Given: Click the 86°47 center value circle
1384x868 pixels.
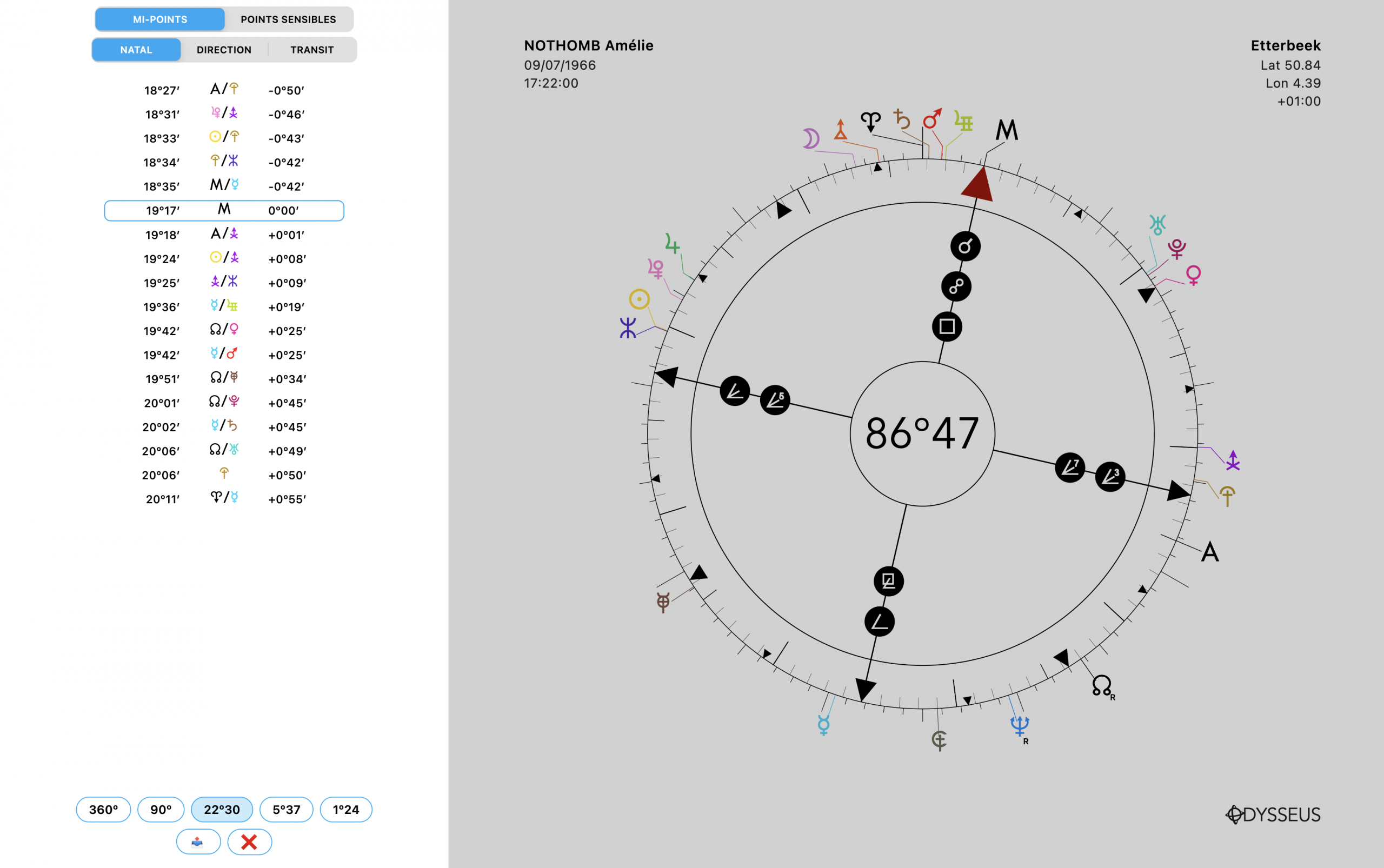Looking at the screenshot, I should 922,433.
